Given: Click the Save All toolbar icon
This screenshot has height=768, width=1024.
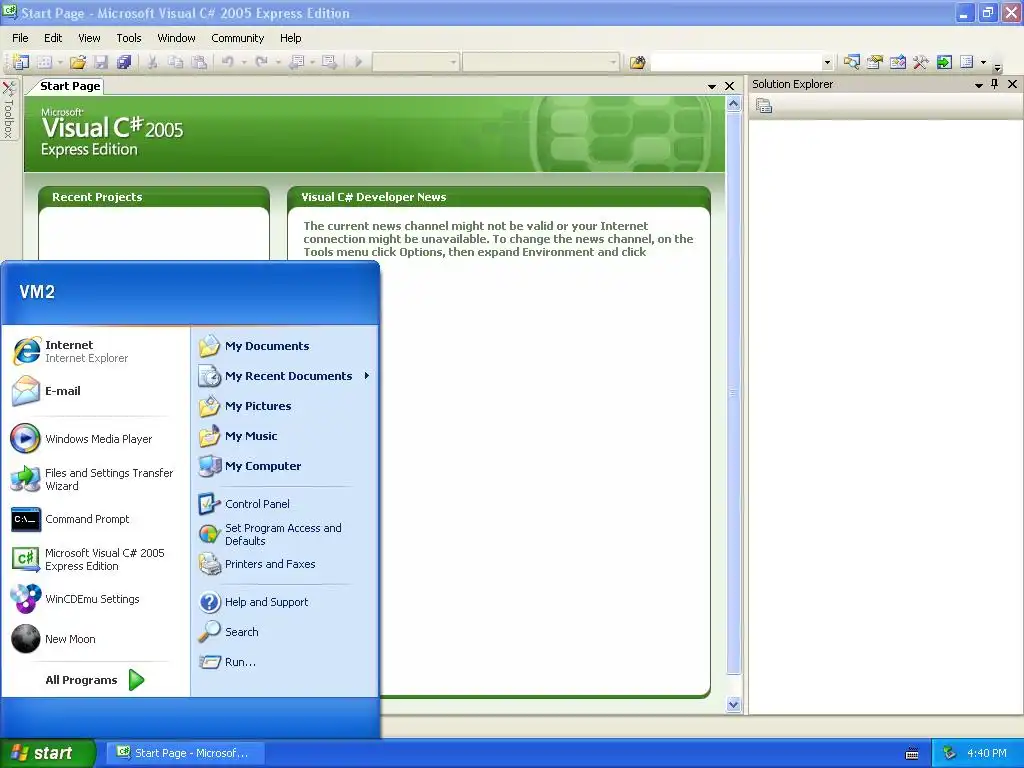Looking at the screenshot, I should (123, 62).
